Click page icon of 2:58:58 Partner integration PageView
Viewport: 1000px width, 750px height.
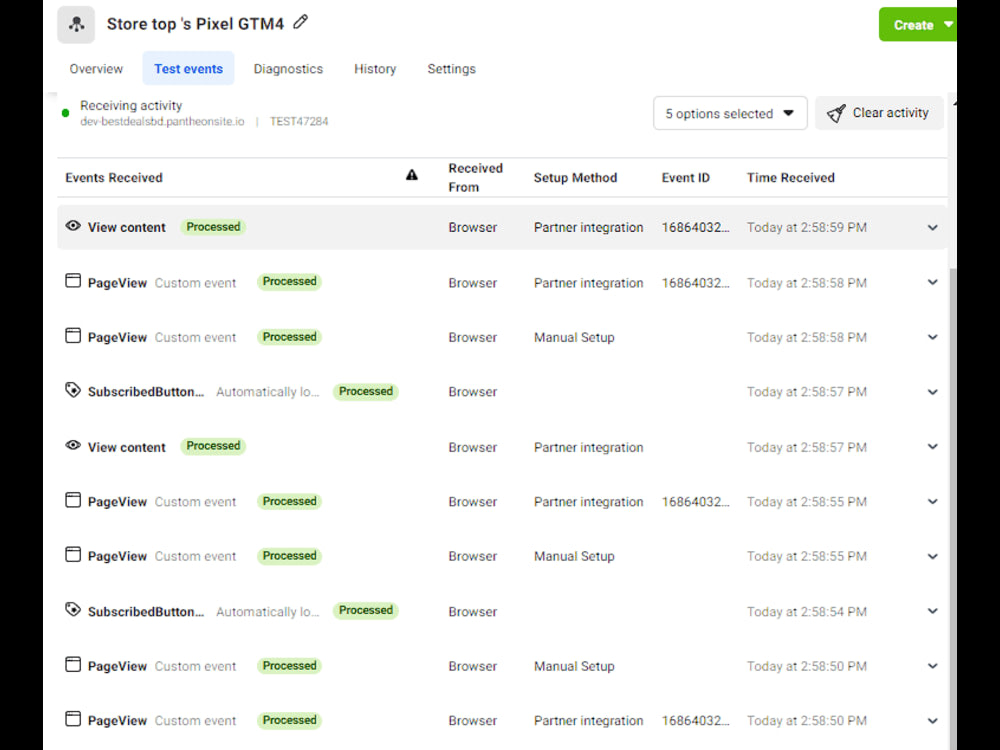click(73, 281)
